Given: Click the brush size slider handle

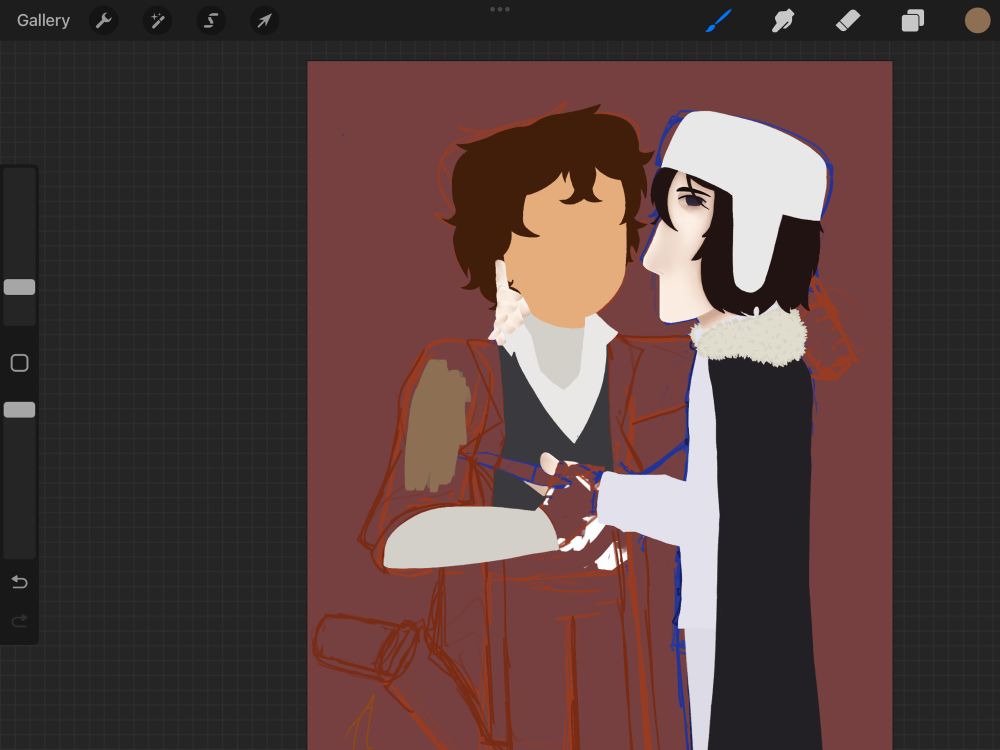Looking at the screenshot, I should coord(19,287).
